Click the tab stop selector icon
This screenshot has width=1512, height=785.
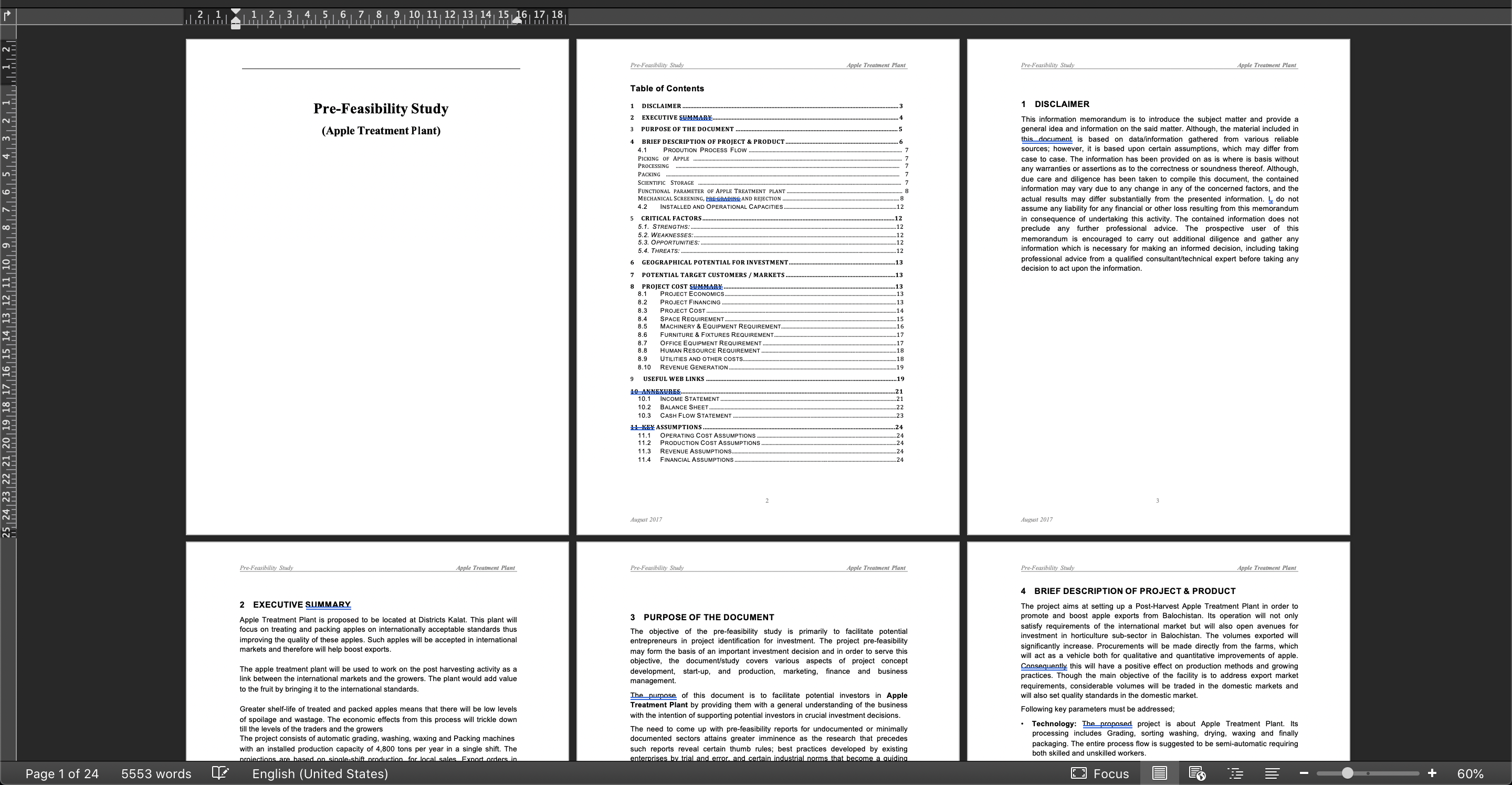8,15
